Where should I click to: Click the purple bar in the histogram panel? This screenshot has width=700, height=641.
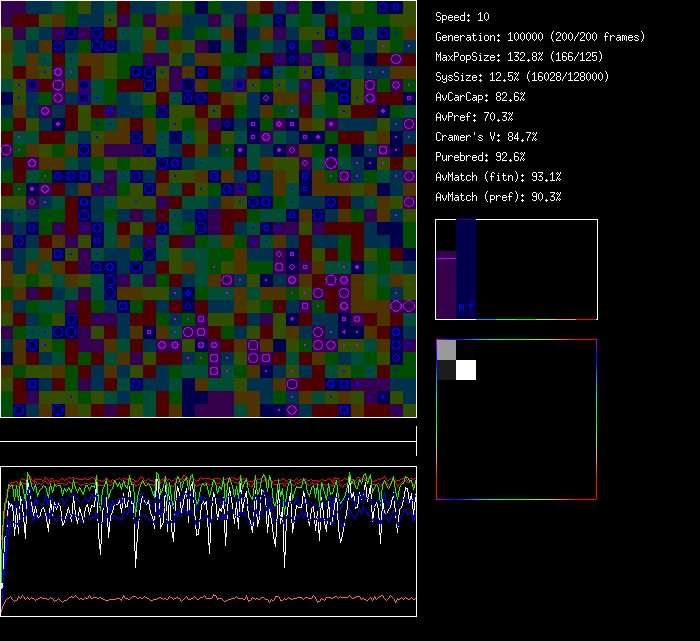(445, 285)
